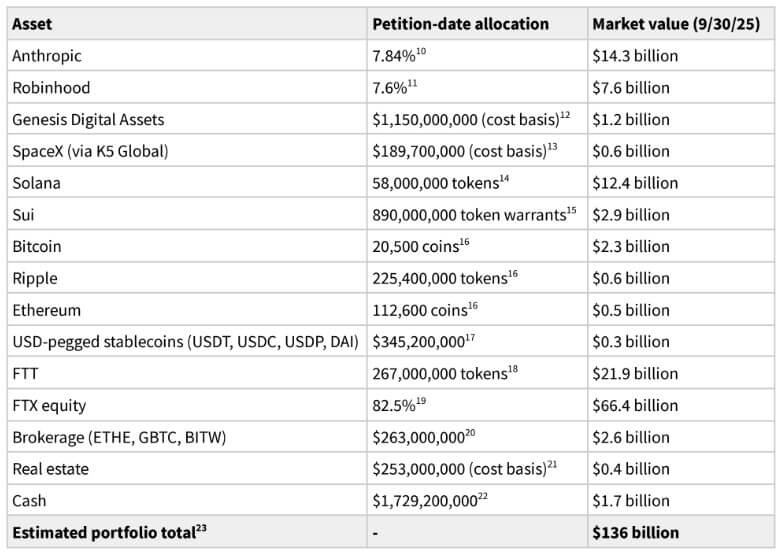
Task: Open footnote 15 on Sui token warrants
Action: pos(572,211)
